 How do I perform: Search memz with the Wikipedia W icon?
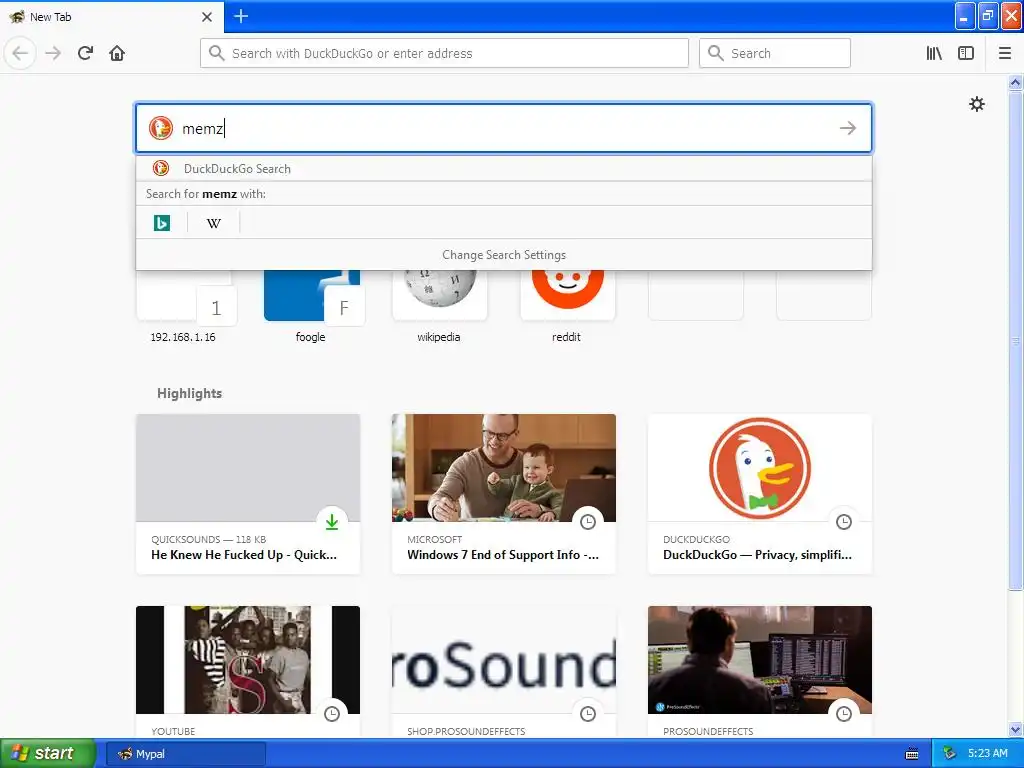click(214, 223)
